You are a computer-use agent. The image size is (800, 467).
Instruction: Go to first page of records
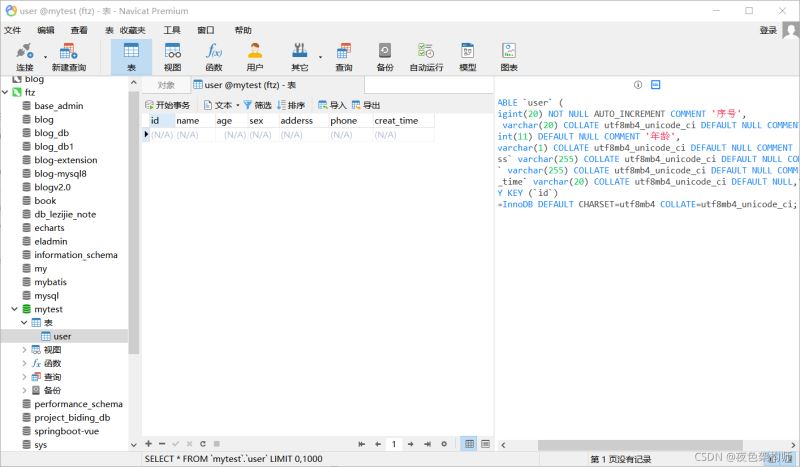[x=362, y=444]
